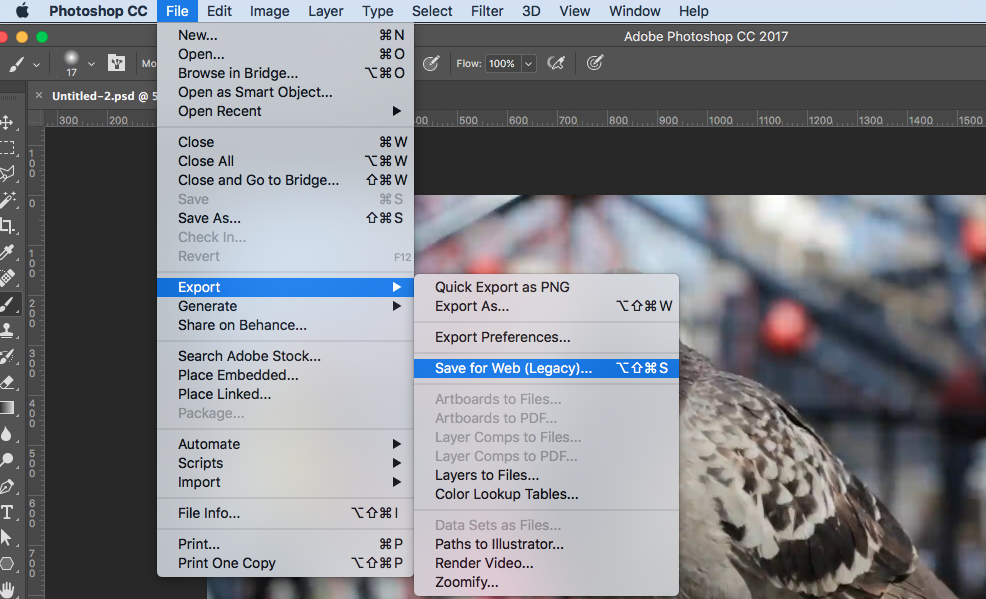Choose Search Adobe Stock...
The width and height of the screenshot is (986, 599).
pos(285,356)
